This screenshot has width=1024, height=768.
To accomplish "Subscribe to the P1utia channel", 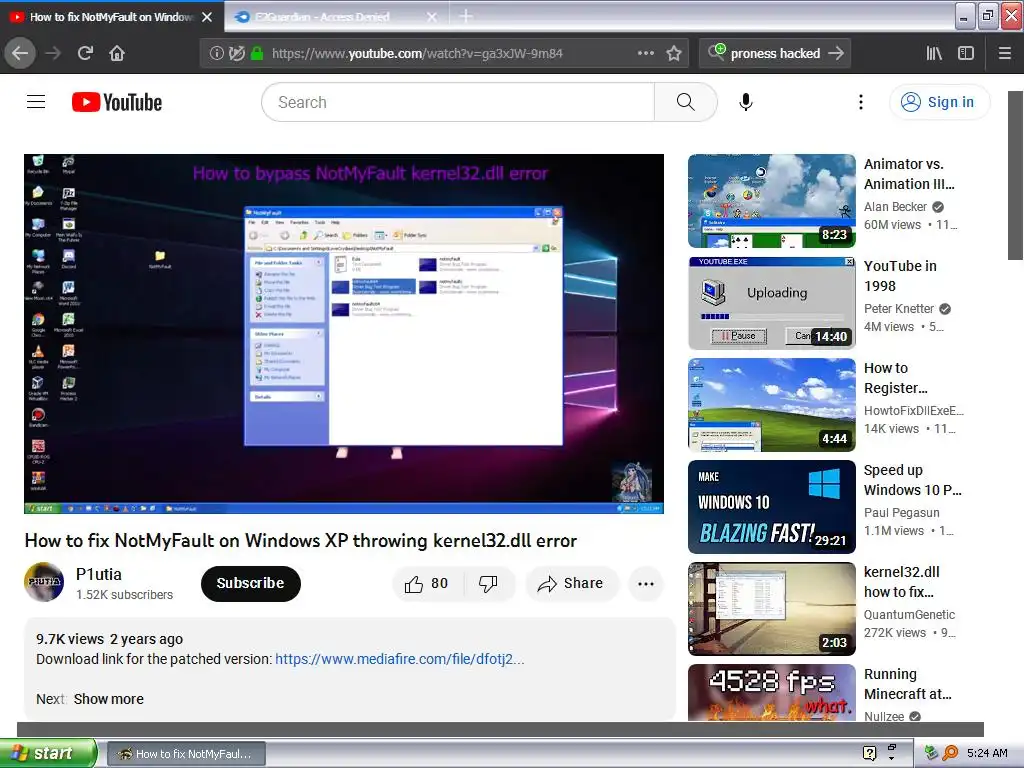I will pyautogui.click(x=251, y=583).
